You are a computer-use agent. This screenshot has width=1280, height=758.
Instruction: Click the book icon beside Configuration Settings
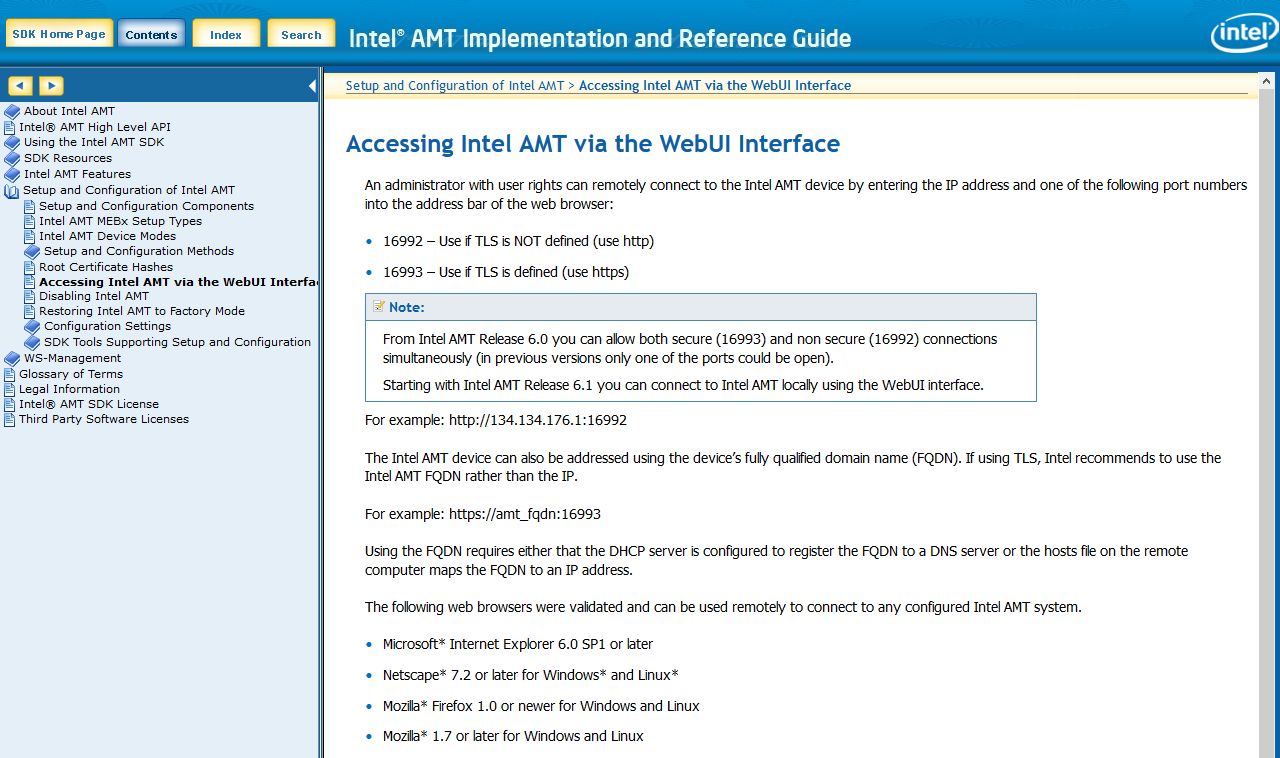coord(32,326)
